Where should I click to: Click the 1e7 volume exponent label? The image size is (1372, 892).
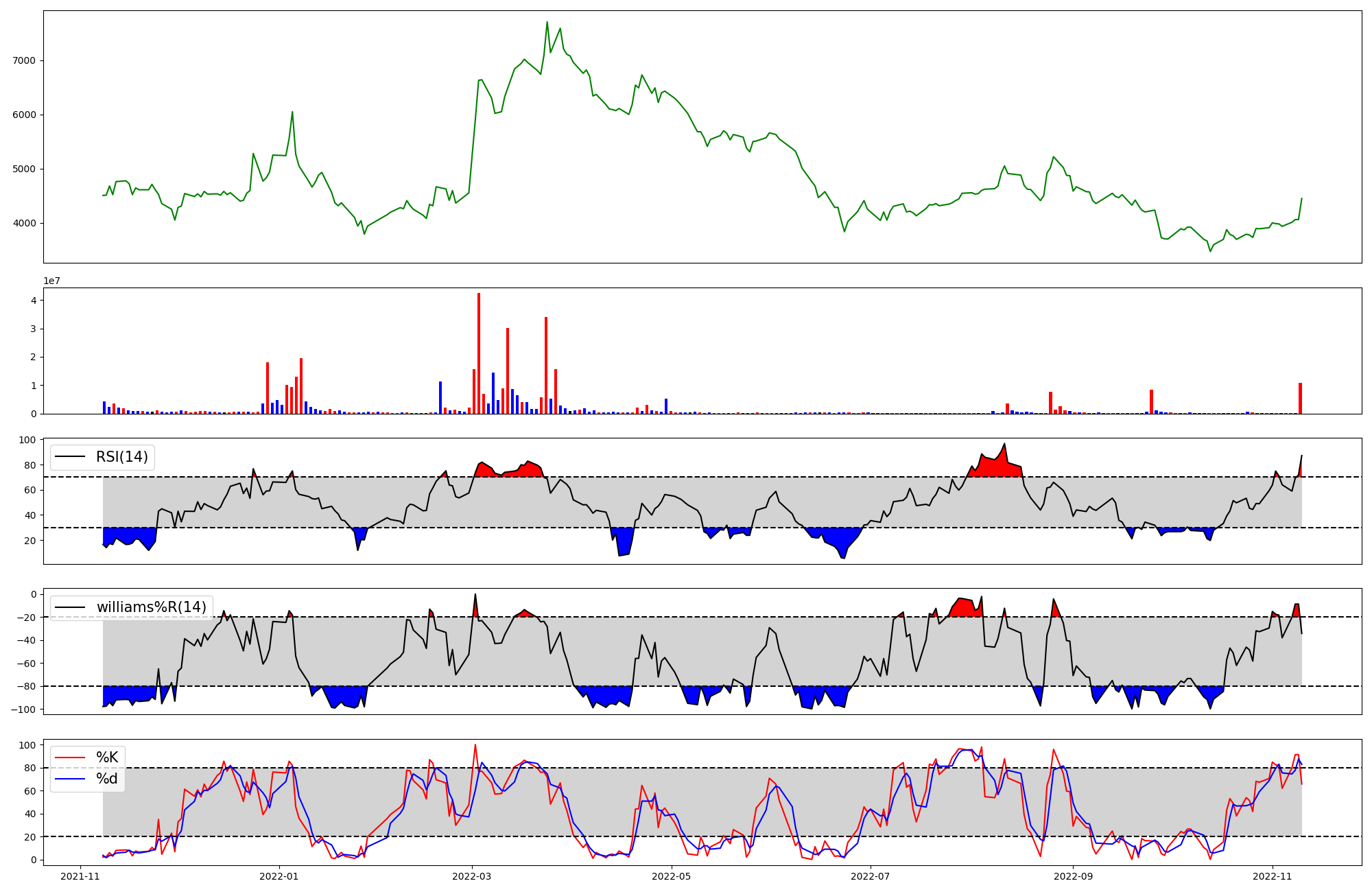(52, 281)
